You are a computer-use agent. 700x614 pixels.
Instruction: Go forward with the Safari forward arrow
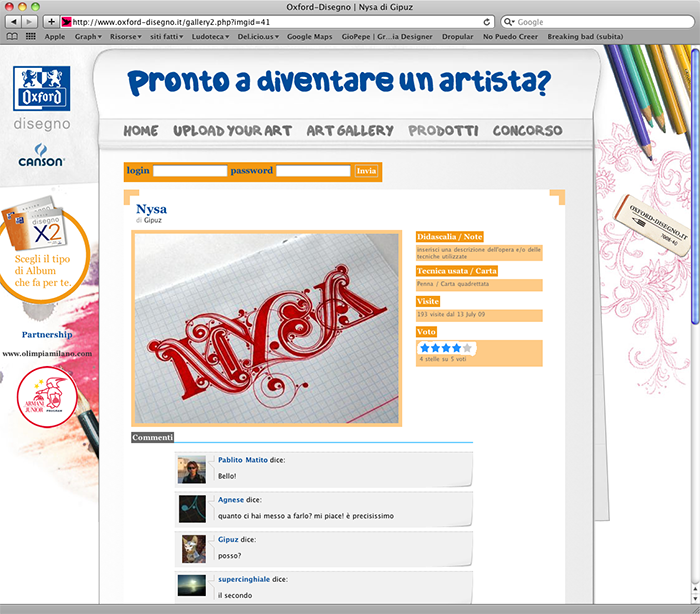[x=29, y=21]
